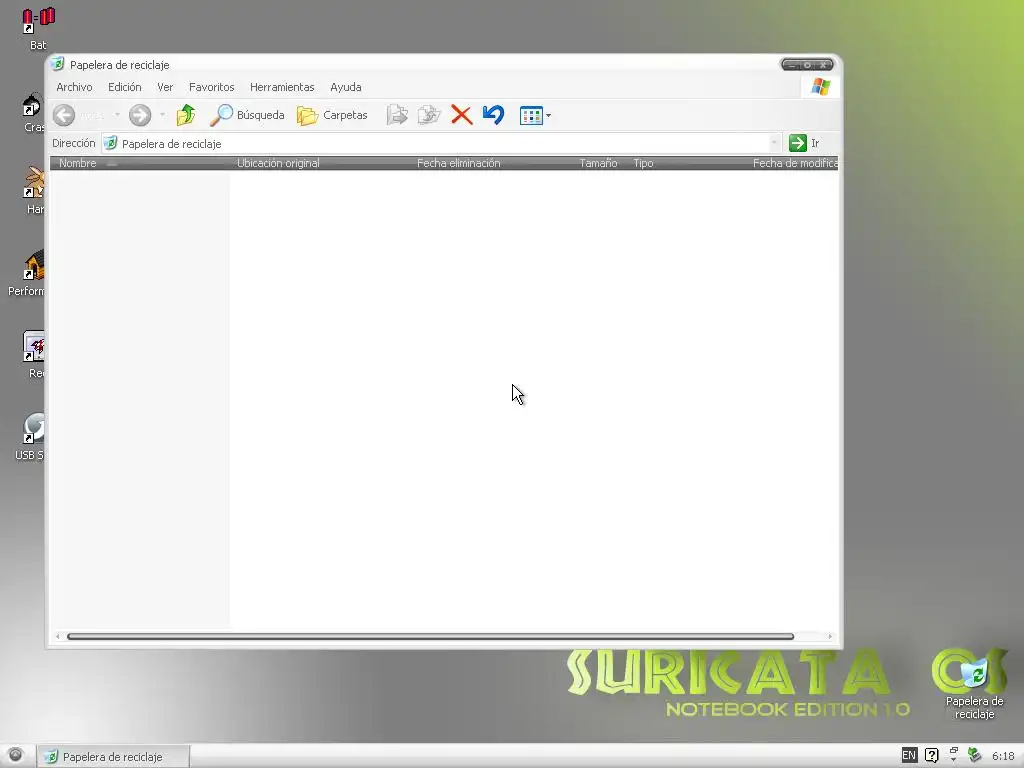Viewport: 1024px width, 768px height.
Task: Click the EN language indicator
Action: [x=908, y=756]
